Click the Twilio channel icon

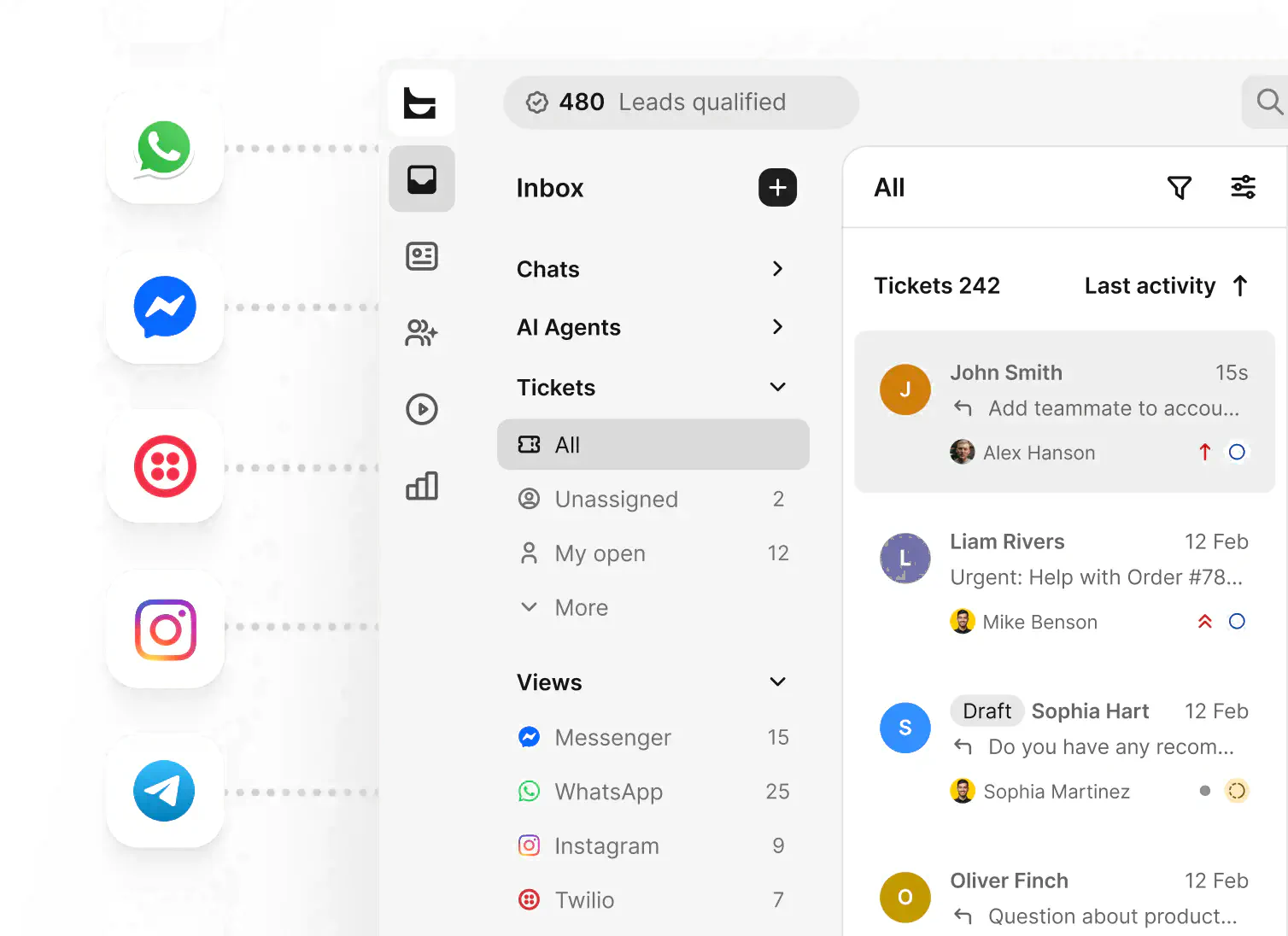pyautogui.click(x=165, y=466)
